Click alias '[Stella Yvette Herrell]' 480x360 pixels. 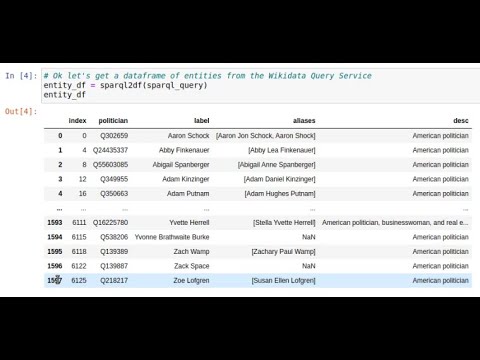(x=284, y=222)
